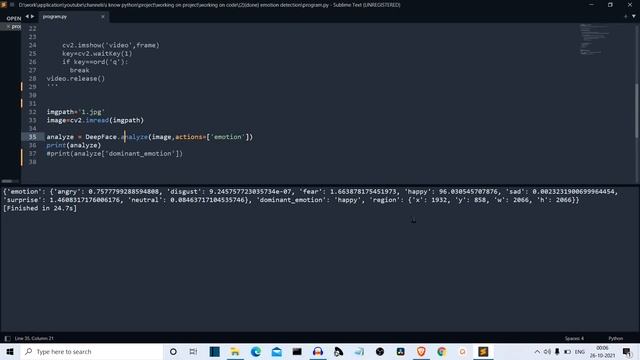Image resolution: width=640 pixels, height=360 pixels.
Task: Go to the previous tab with the left arrow
Action: 27,17
